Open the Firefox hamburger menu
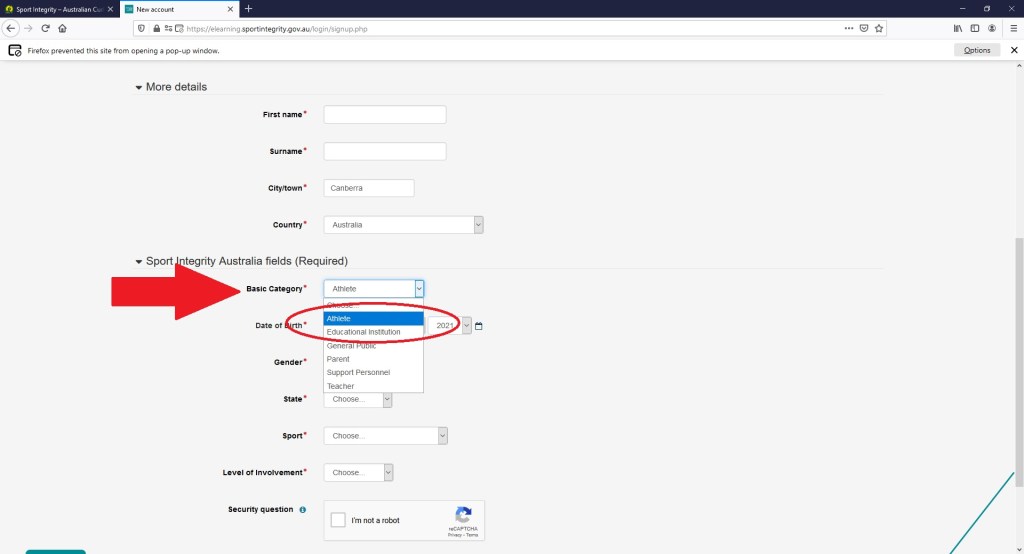Screen dimensions: 1024x554 tap(1013, 28)
